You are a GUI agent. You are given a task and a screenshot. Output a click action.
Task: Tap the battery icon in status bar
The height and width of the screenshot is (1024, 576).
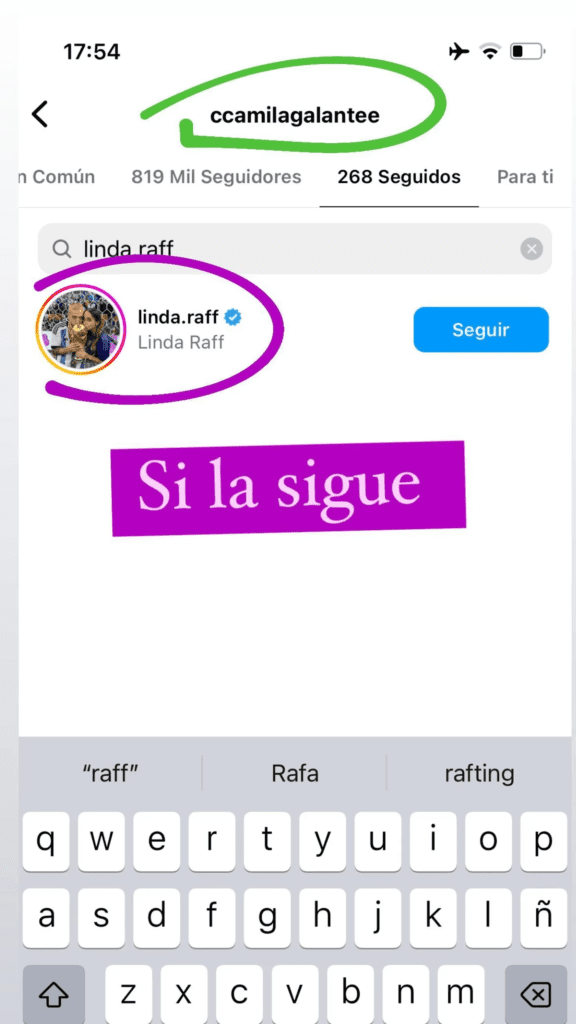pos(528,52)
